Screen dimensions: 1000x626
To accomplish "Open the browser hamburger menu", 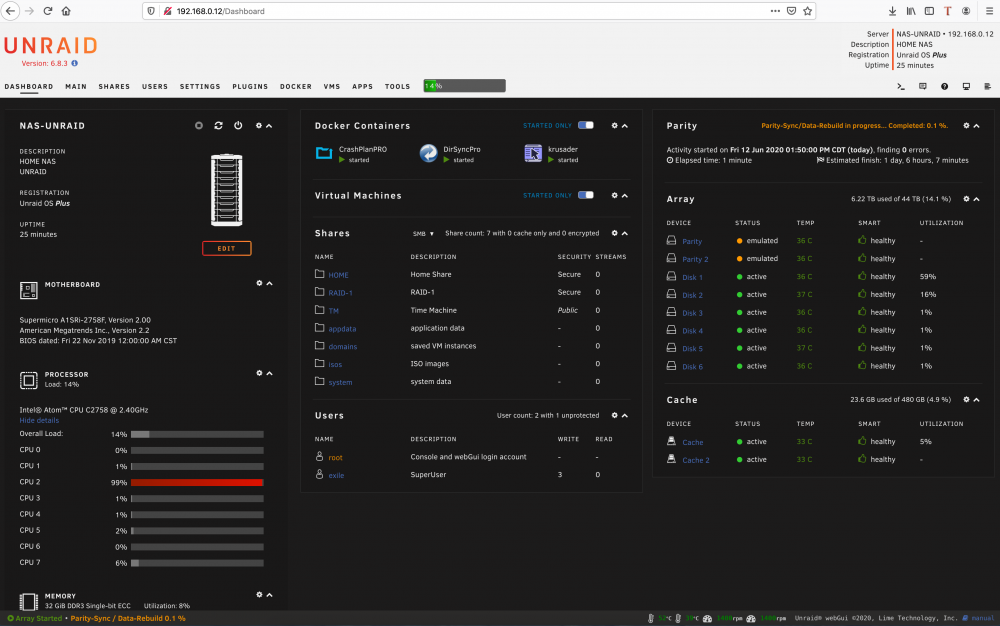I will 989,11.
